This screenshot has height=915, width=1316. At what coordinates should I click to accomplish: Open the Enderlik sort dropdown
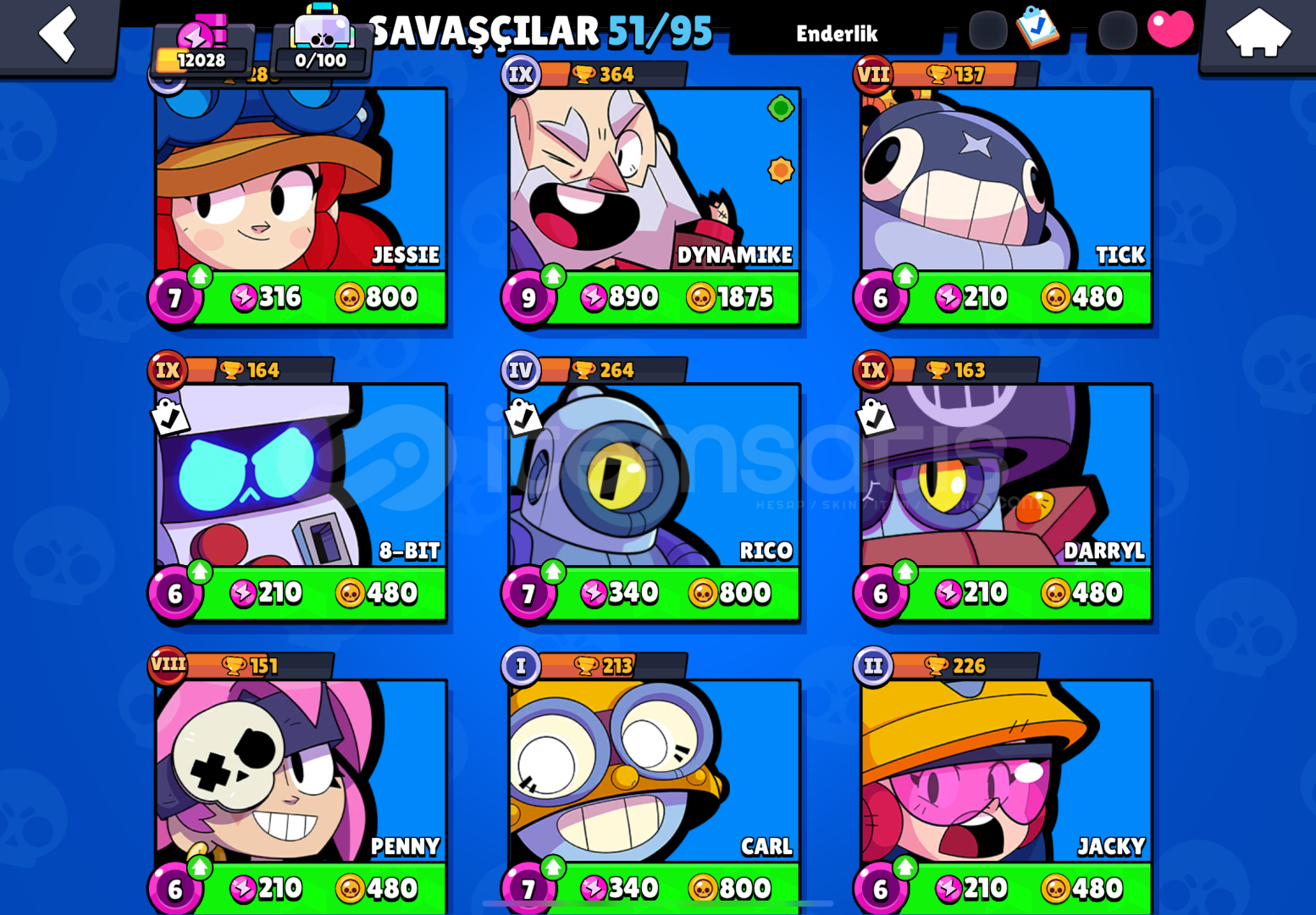click(837, 34)
